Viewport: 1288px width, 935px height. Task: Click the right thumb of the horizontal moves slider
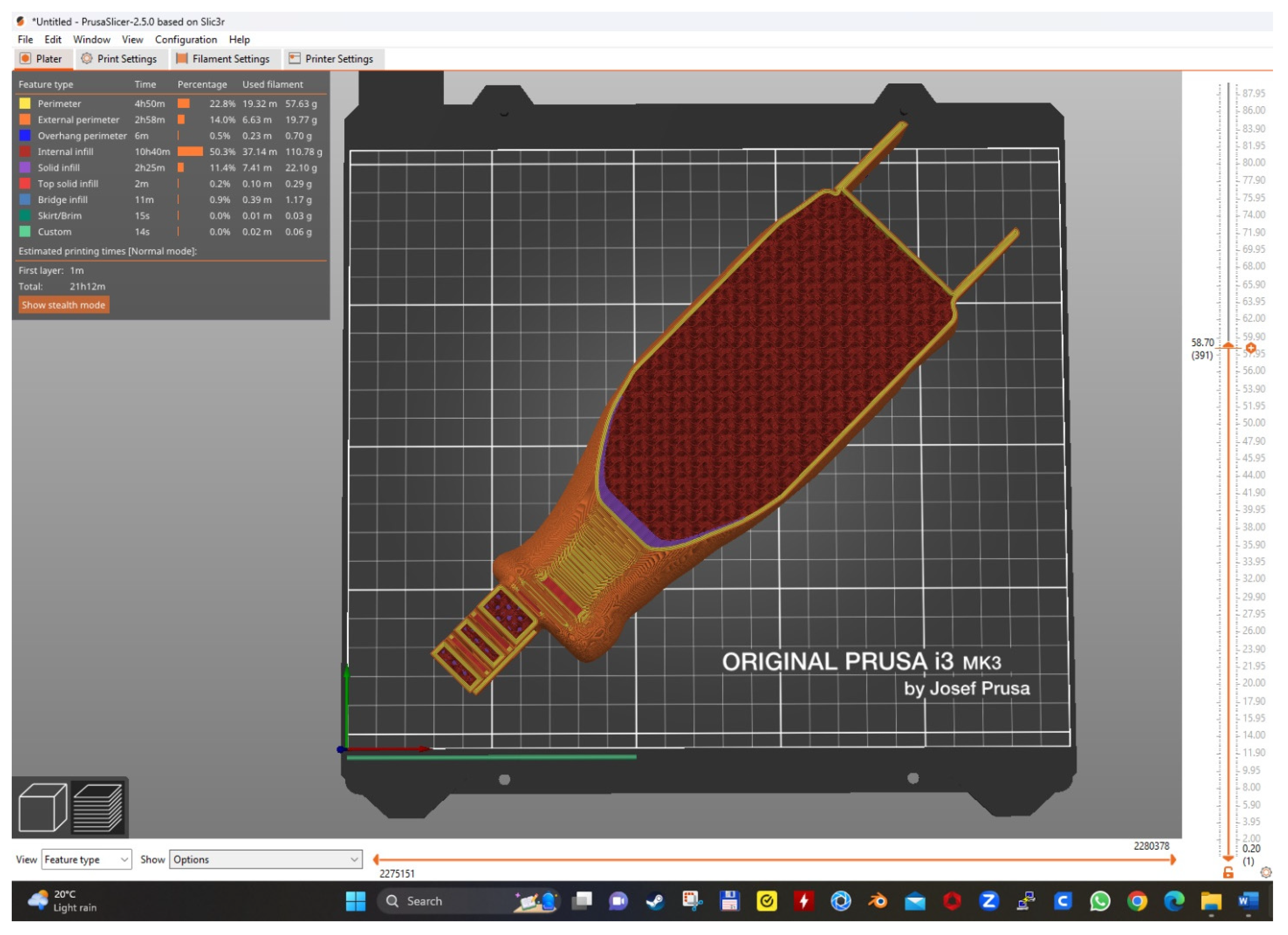[x=1172, y=860]
